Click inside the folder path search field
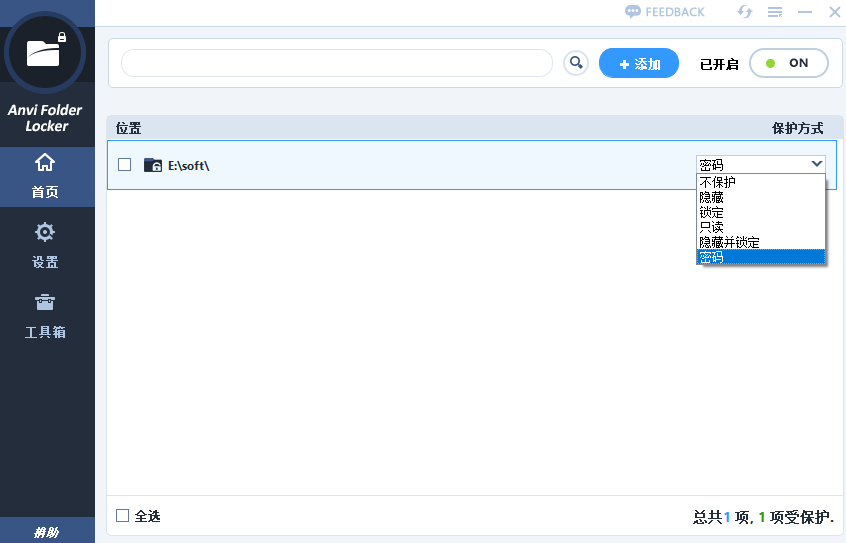Viewport: 846px width, 543px height. point(336,63)
